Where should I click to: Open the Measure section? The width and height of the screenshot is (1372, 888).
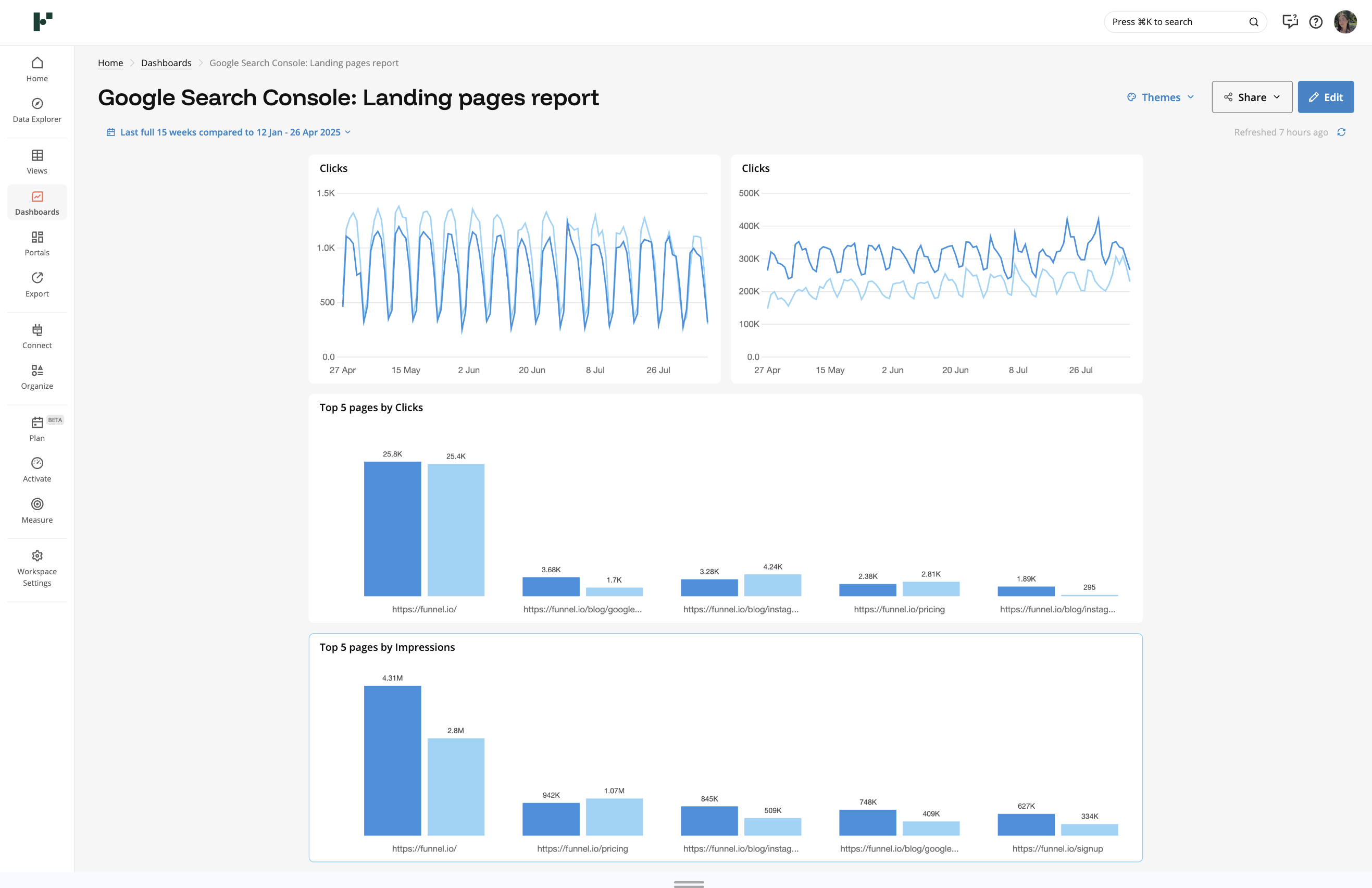click(x=37, y=511)
